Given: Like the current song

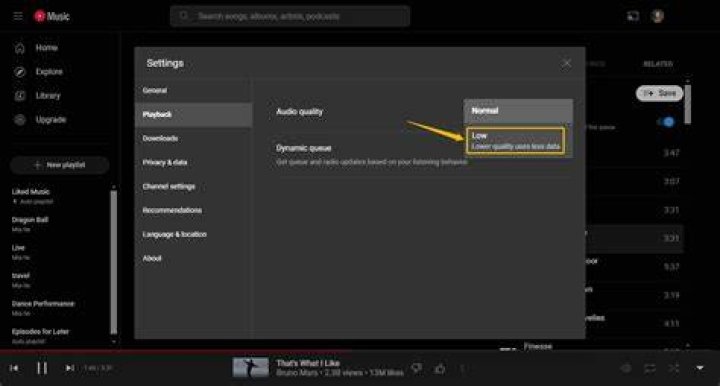Looking at the screenshot, I should (x=440, y=369).
